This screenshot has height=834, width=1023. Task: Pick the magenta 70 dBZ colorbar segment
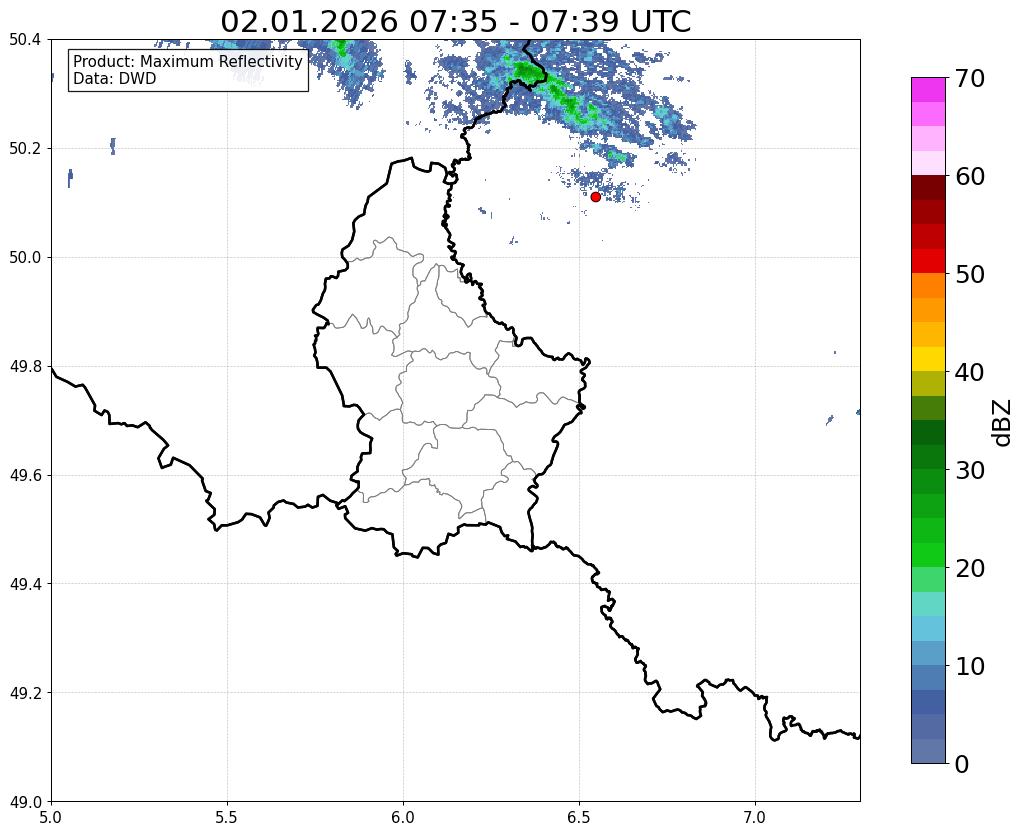[x=928, y=89]
